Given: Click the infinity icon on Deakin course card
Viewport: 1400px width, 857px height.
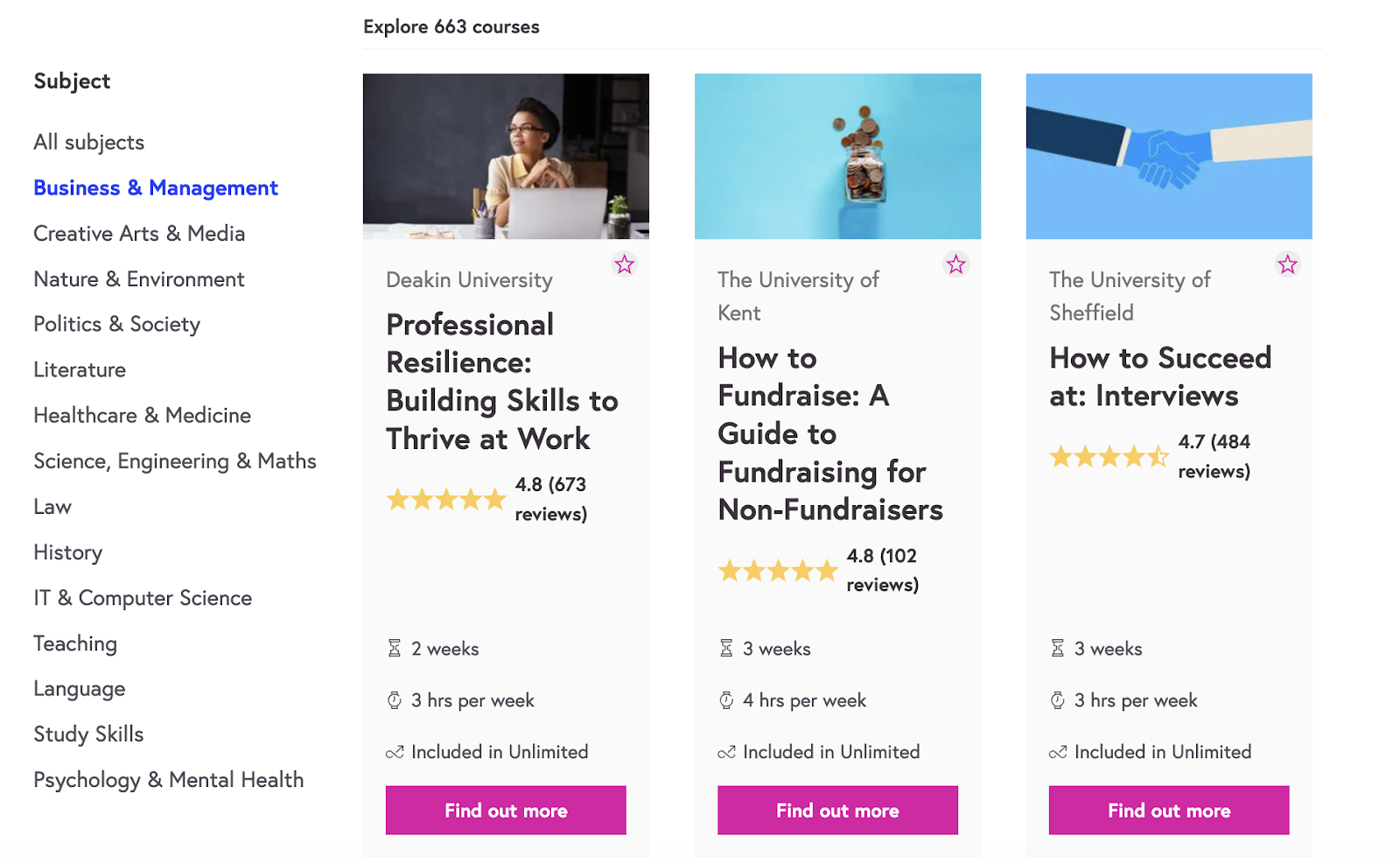Looking at the screenshot, I should point(395,752).
